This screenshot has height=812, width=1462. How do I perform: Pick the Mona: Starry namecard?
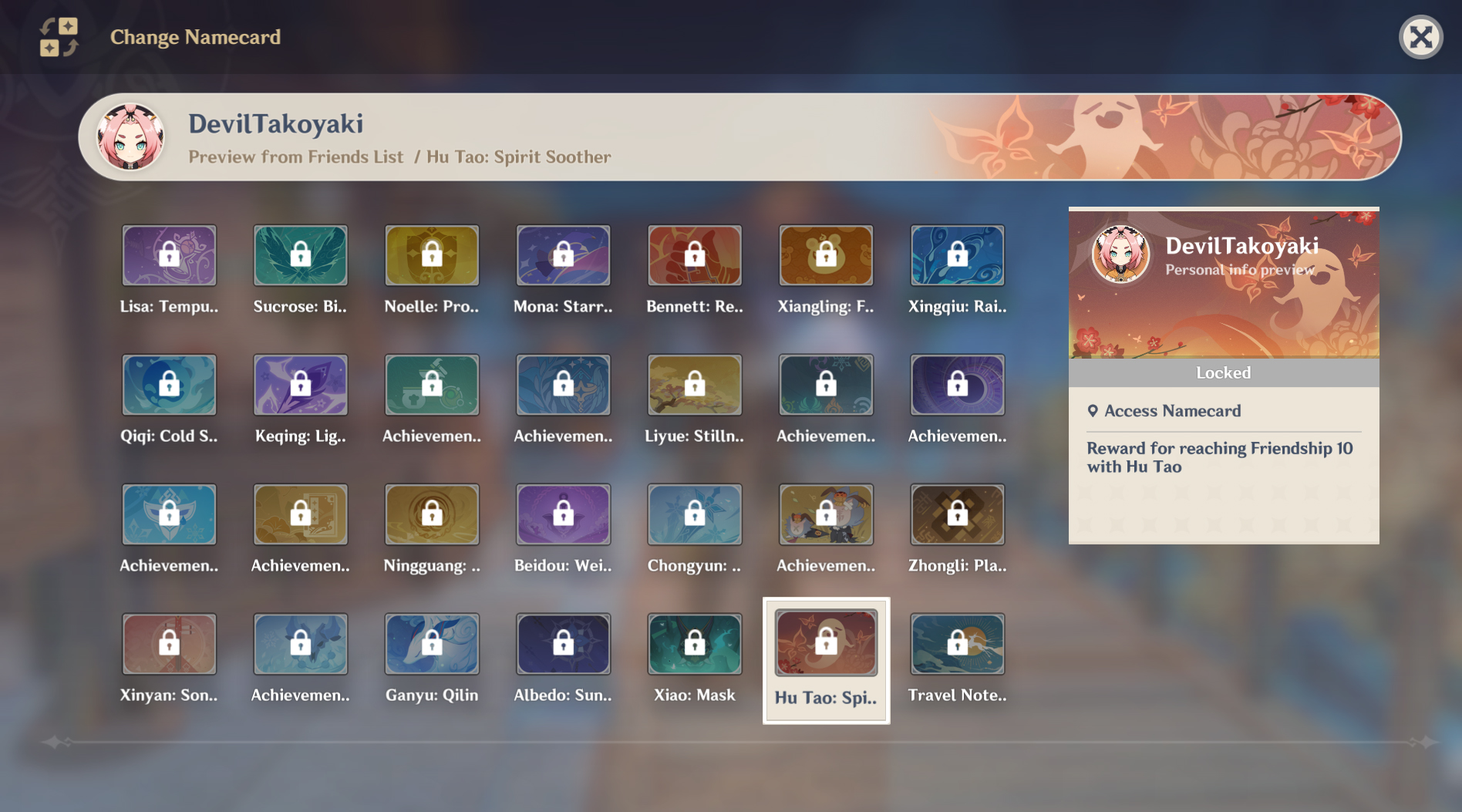tap(563, 255)
